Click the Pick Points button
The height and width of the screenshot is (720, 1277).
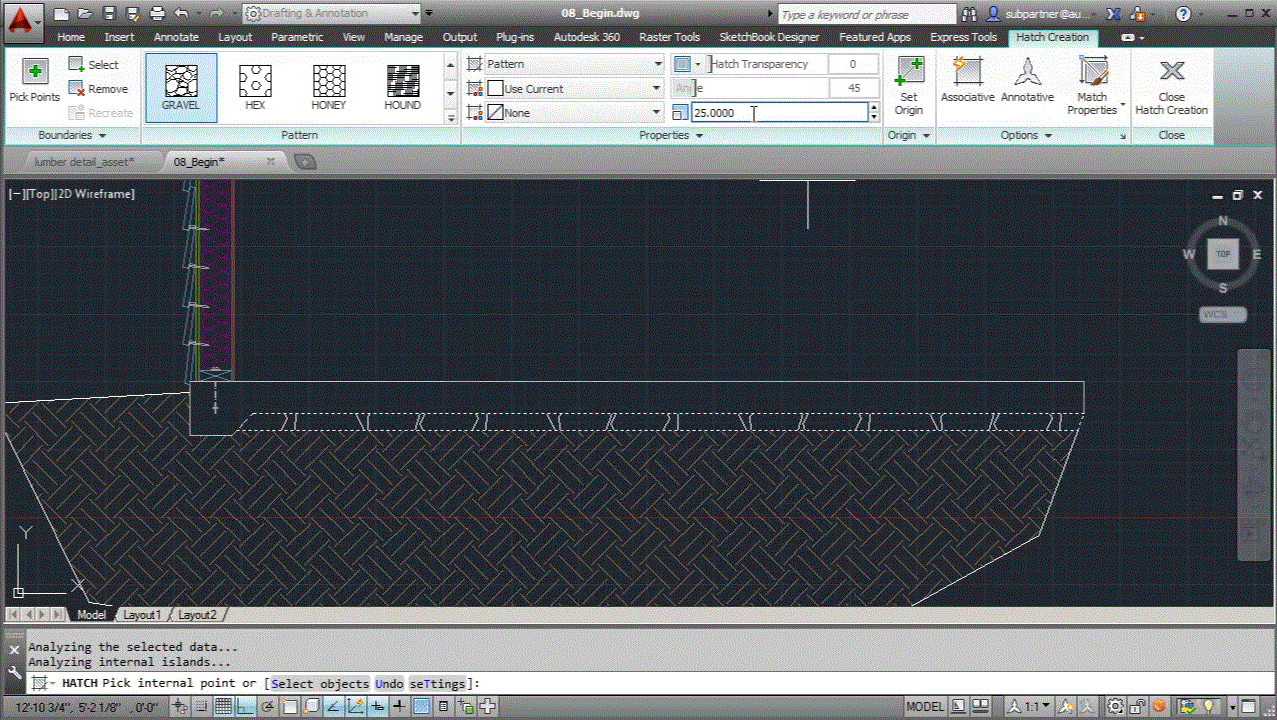[35, 80]
